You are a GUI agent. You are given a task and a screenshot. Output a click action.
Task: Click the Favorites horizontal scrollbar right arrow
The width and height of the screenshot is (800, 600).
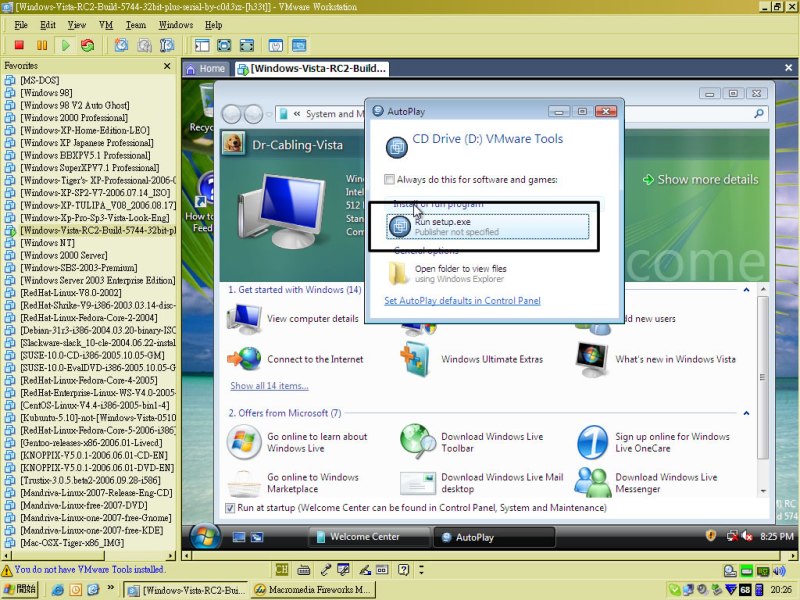(171, 555)
